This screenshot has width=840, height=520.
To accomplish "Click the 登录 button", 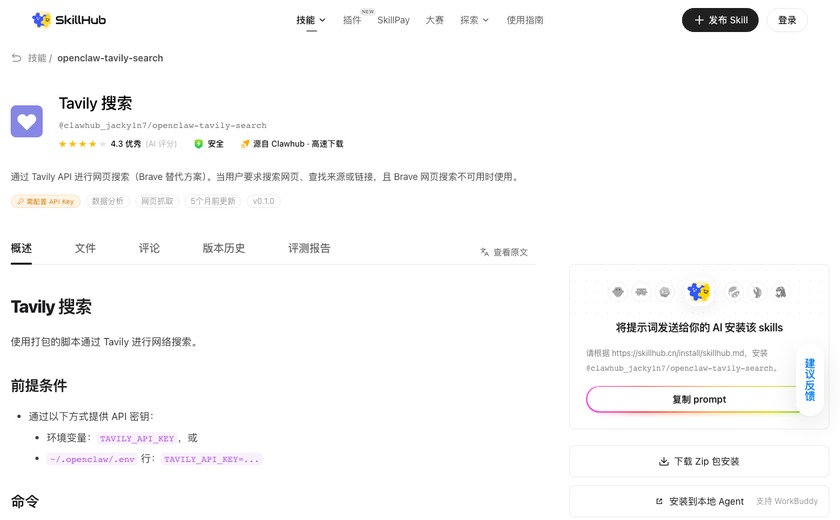I will point(787,20).
